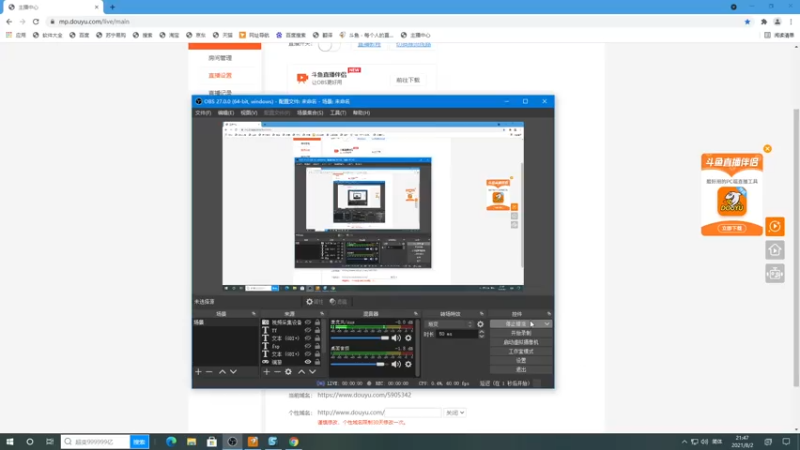The width and height of the screenshot is (800, 450).
Task: Click the start recording button in controls
Action: coord(521,333)
